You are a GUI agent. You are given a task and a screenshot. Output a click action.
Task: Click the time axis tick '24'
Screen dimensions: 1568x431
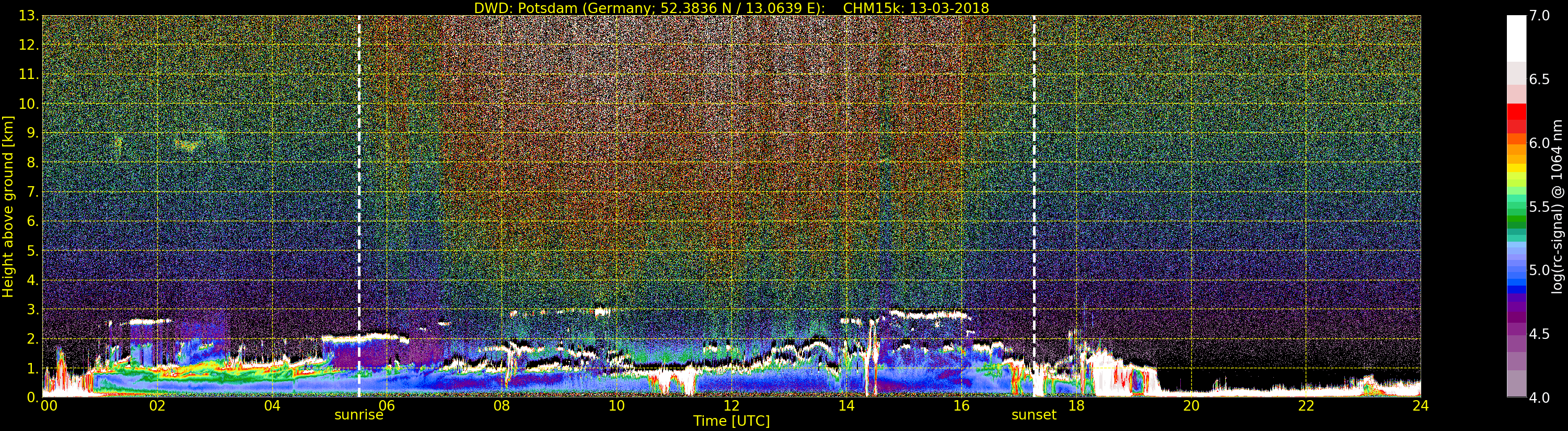tap(1420, 406)
